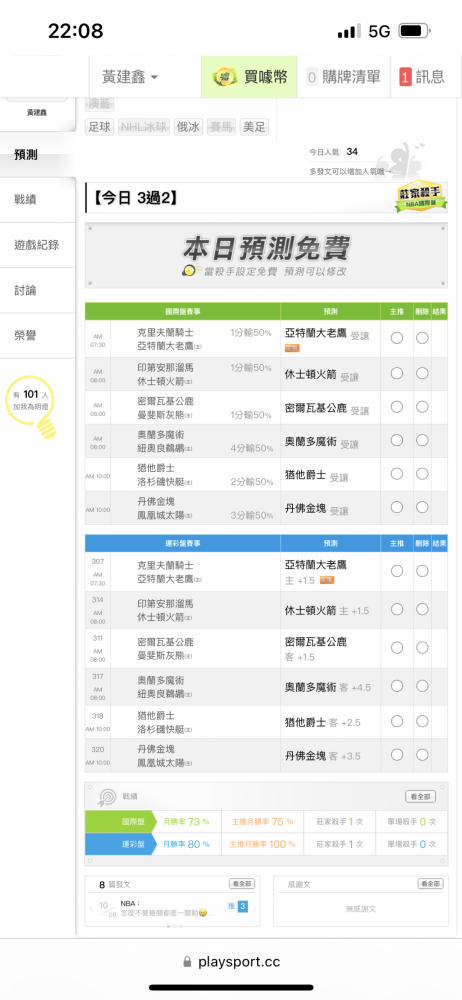
Task: Select 主推 radio for 丹佛金塊 運彩盤 pick
Action: click(x=397, y=754)
